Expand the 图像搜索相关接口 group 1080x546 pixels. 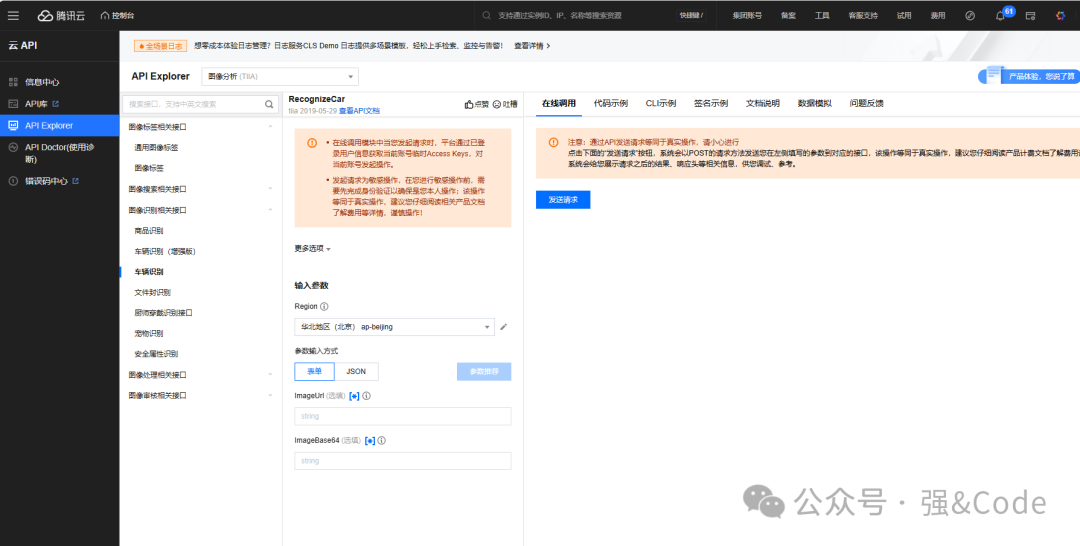(200, 189)
